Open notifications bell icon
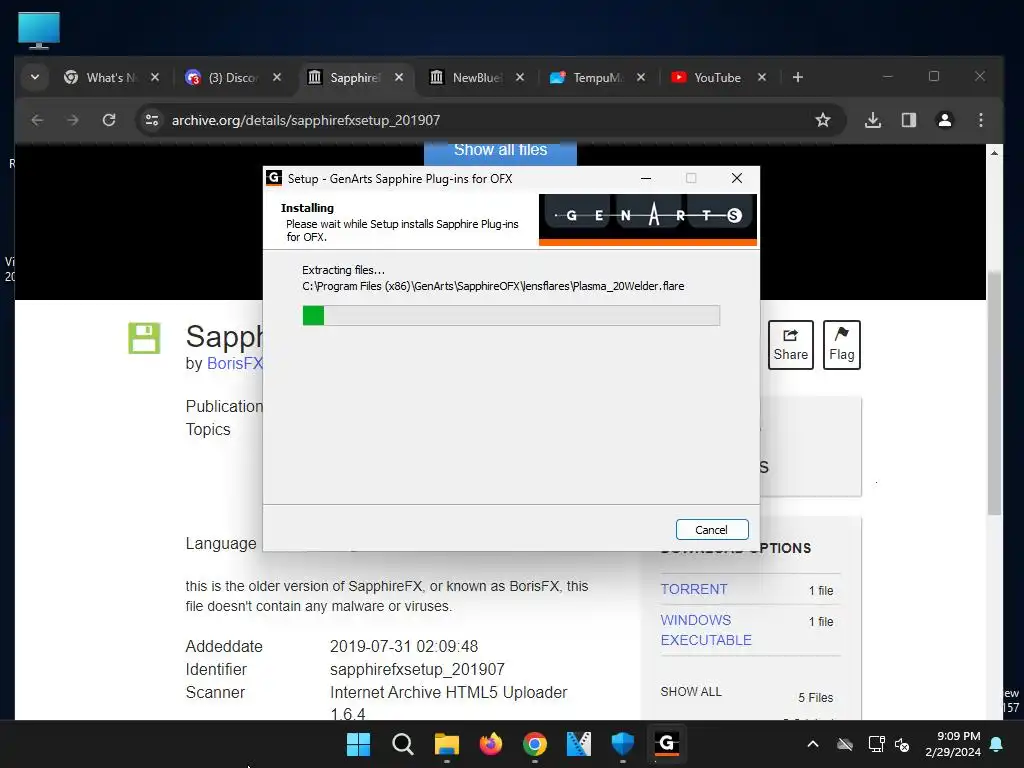1024x768 pixels. point(997,744)
